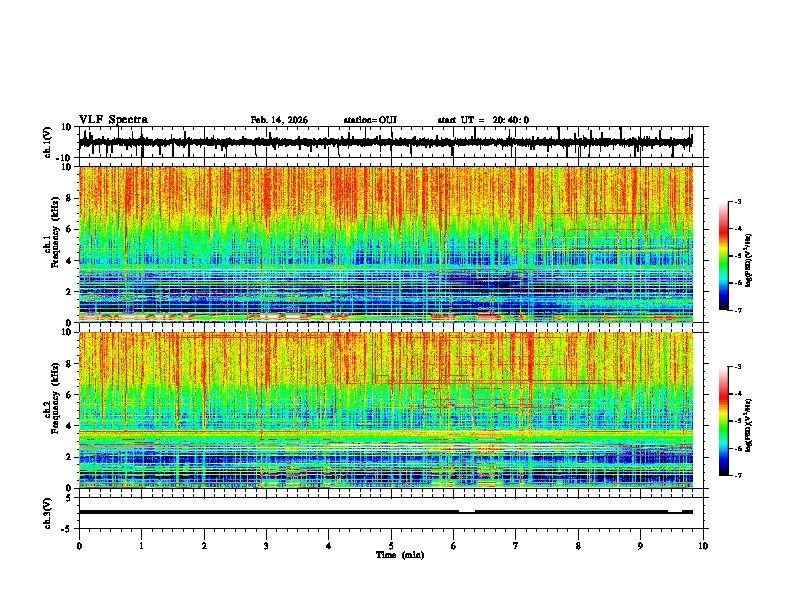Click the date 'Feb. 14, 2026'
Image resolution: width=792 pixels, height=612 pixels.
click(x=279, y=120)
